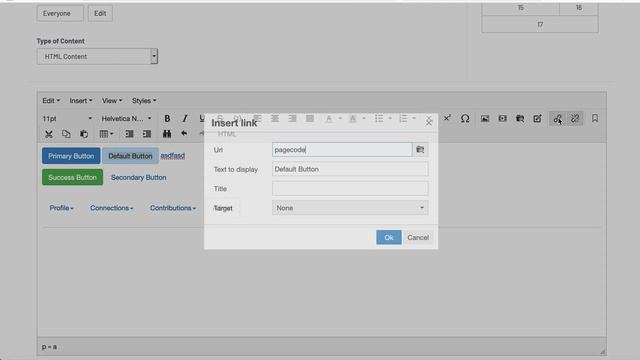Click the selected Default Button in the content
Image resolution: width=640 pixels, height=360 pixels.
[x=130, y=156]
